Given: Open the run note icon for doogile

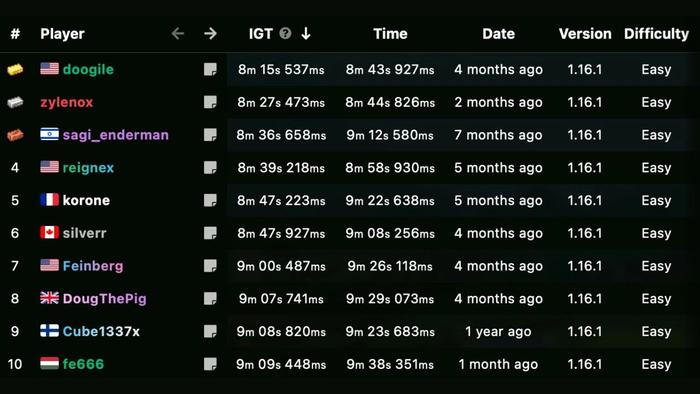Looking at the screenshot, I should (x=210, y=70).
